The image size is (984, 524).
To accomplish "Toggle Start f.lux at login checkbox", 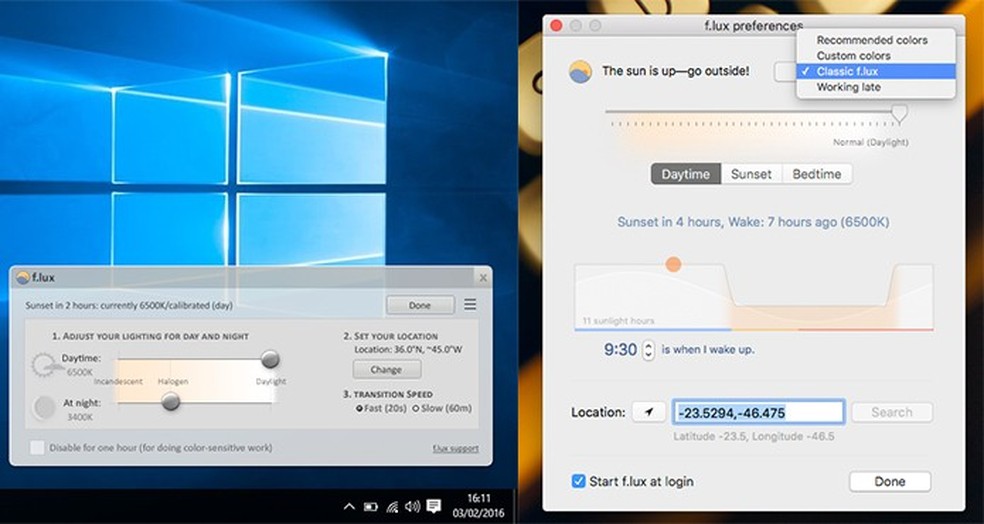I will tap(579, 481).
